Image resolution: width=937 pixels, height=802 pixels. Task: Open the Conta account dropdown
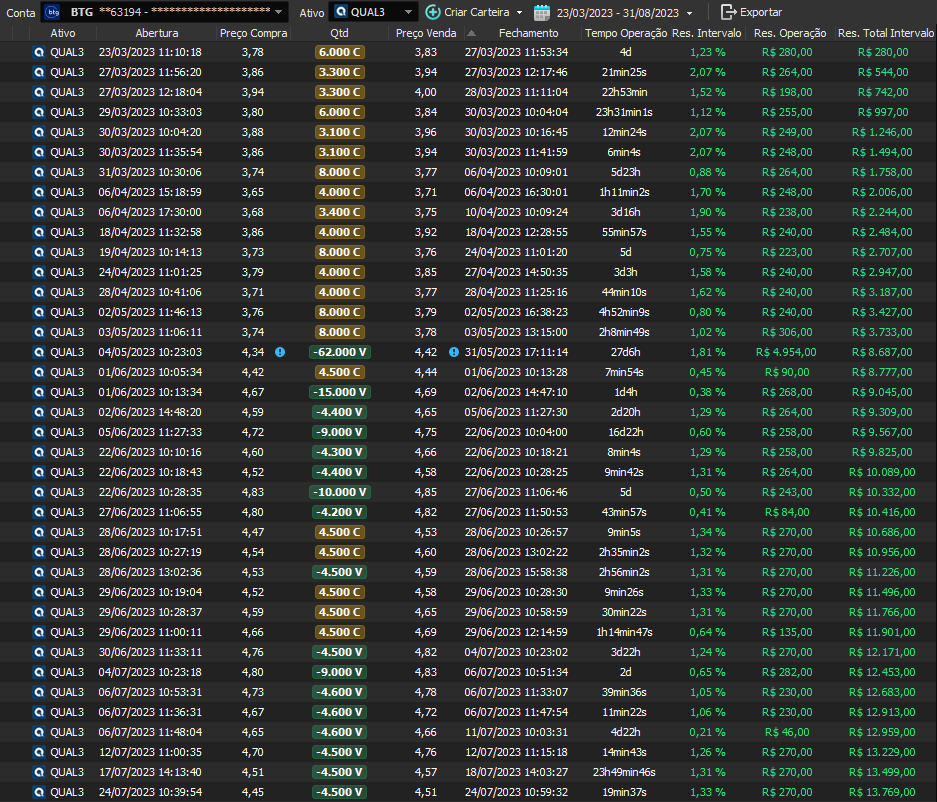click(279, 13)
